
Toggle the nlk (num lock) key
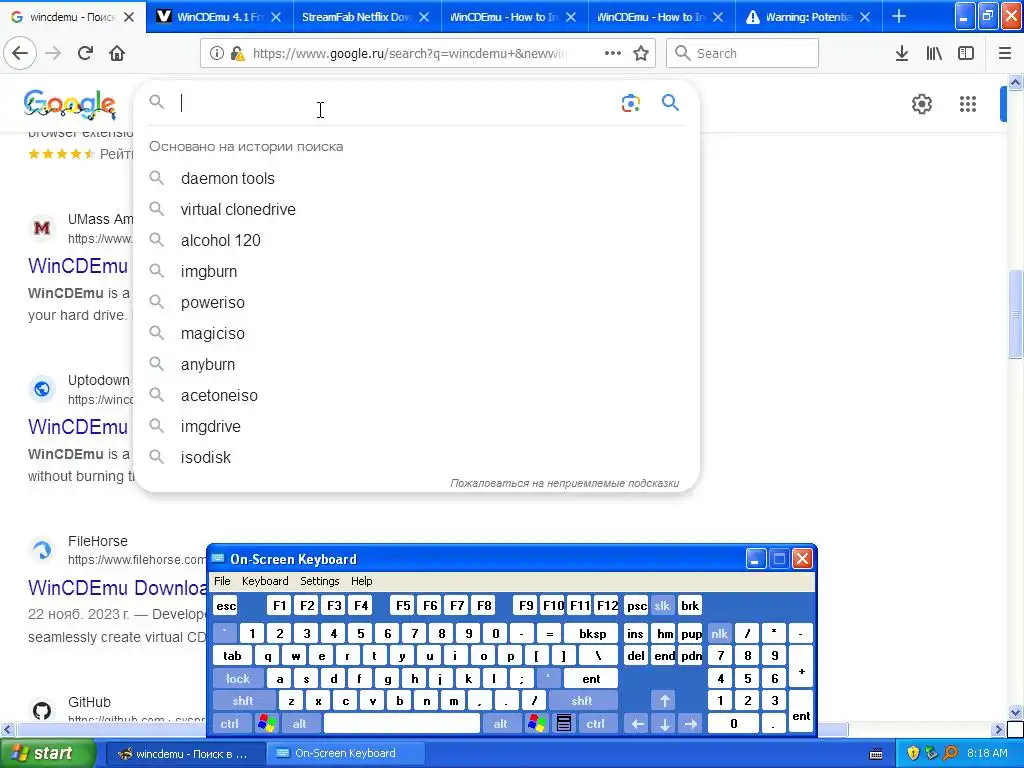719,633
